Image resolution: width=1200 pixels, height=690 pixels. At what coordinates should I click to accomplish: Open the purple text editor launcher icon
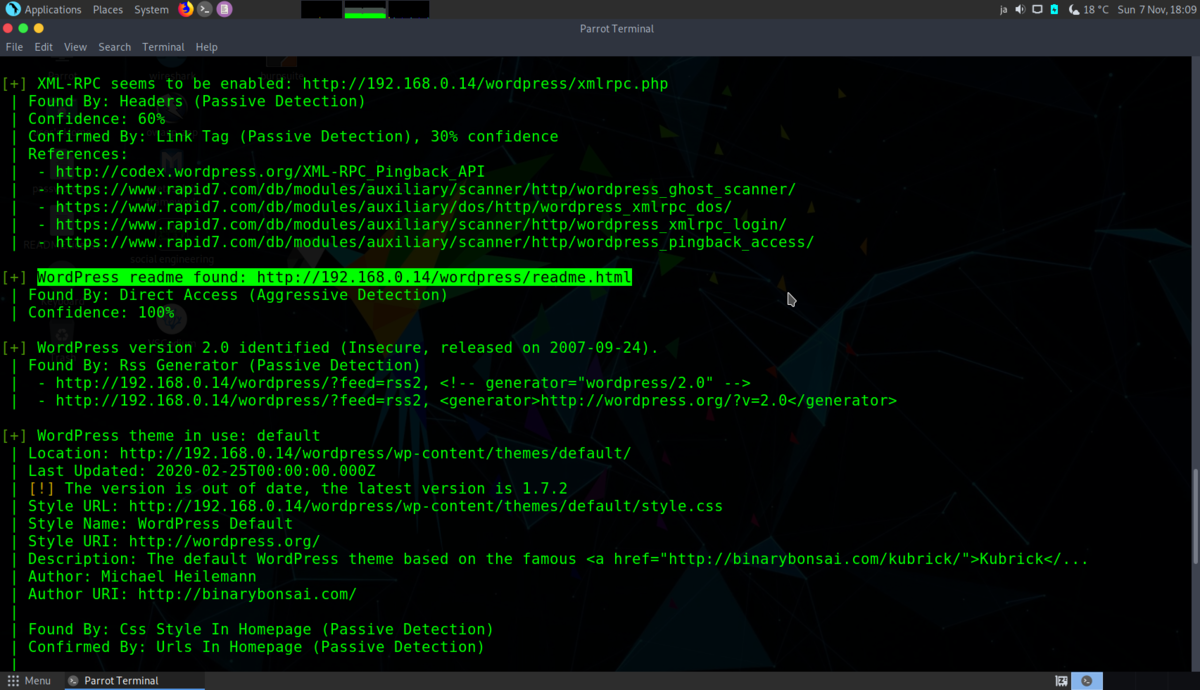point(224,9)
